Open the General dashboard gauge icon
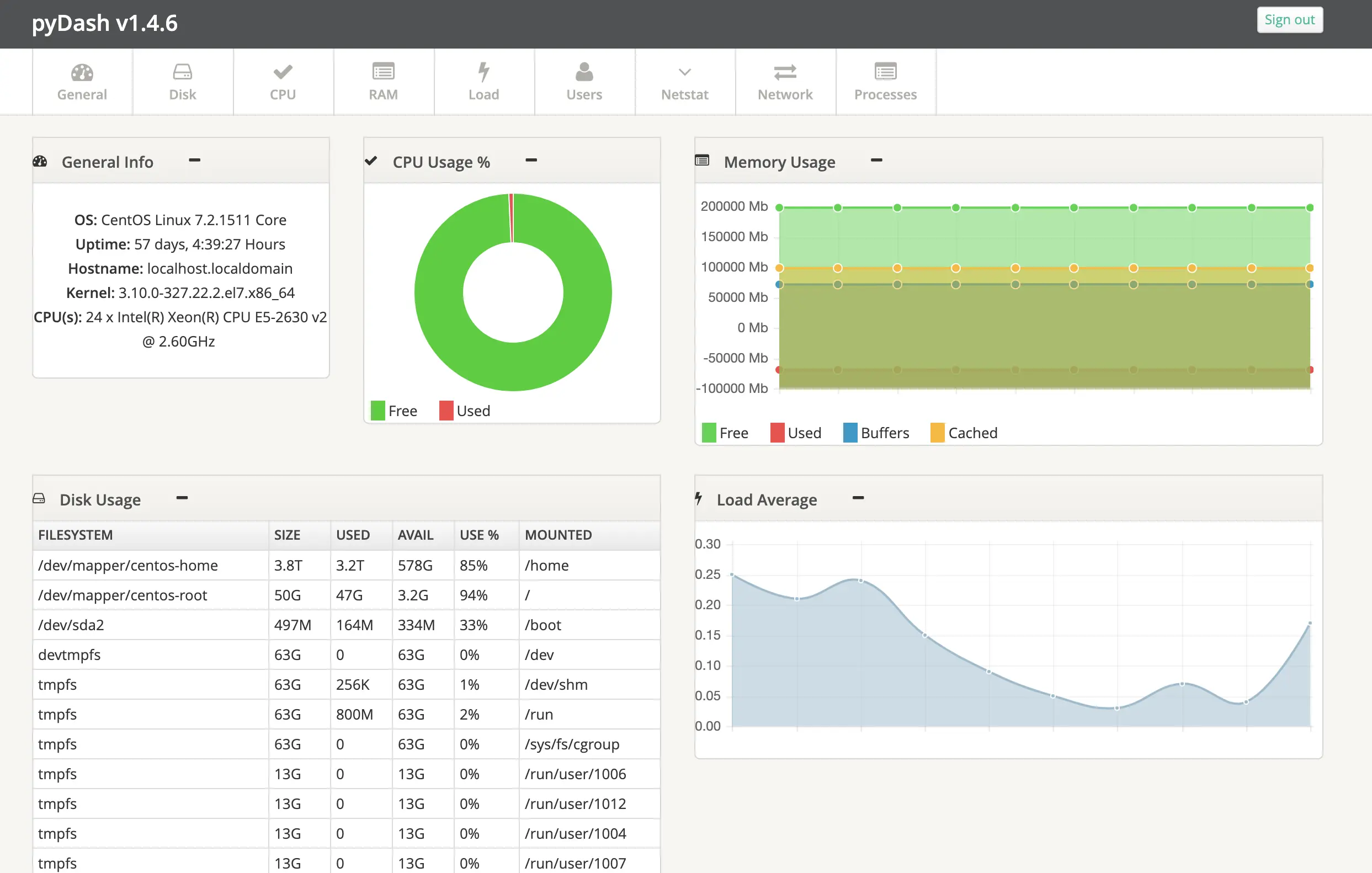Viewport: 1372px width, 873px height. (82, 72)
